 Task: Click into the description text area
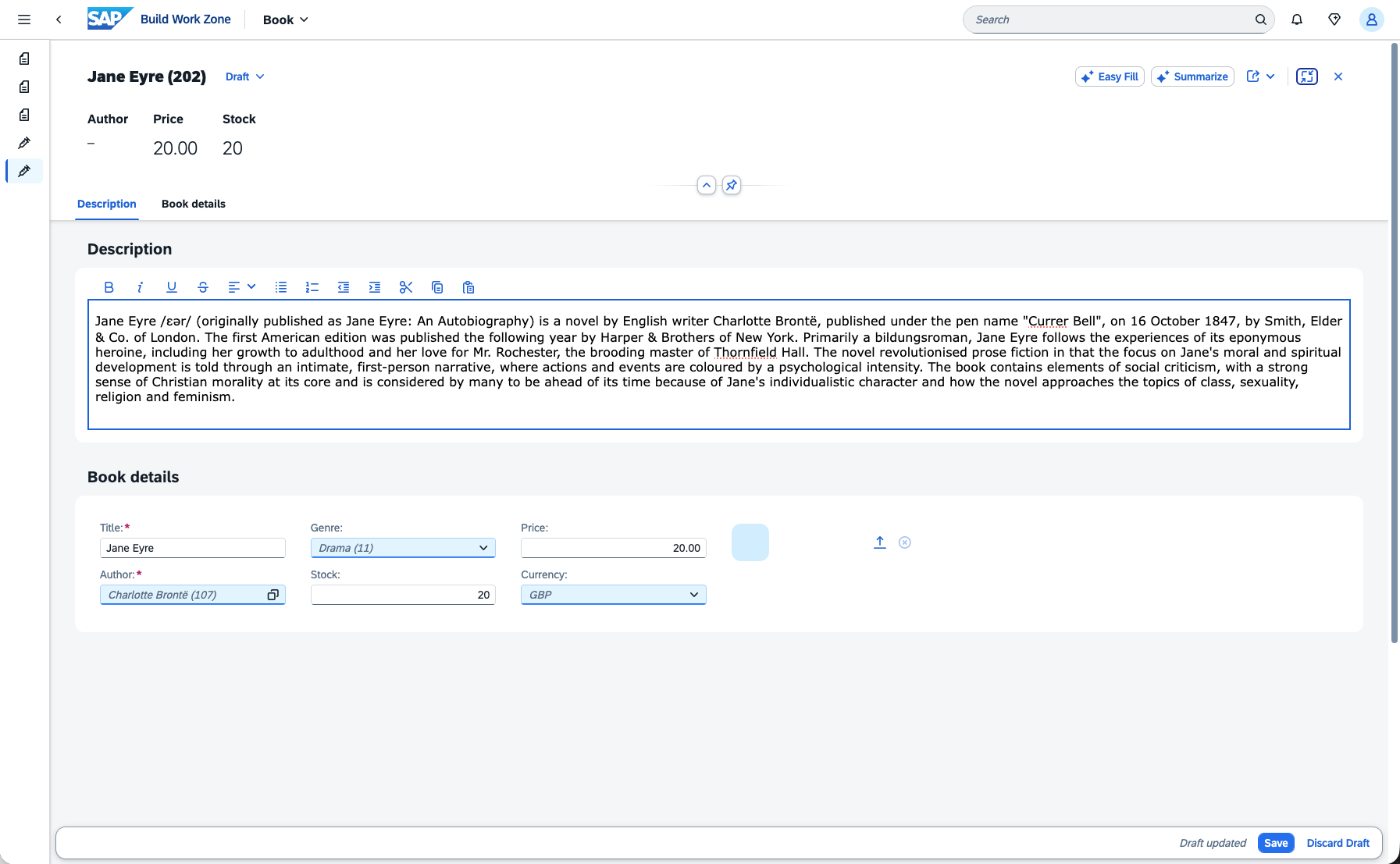click(x=719, y=364)
